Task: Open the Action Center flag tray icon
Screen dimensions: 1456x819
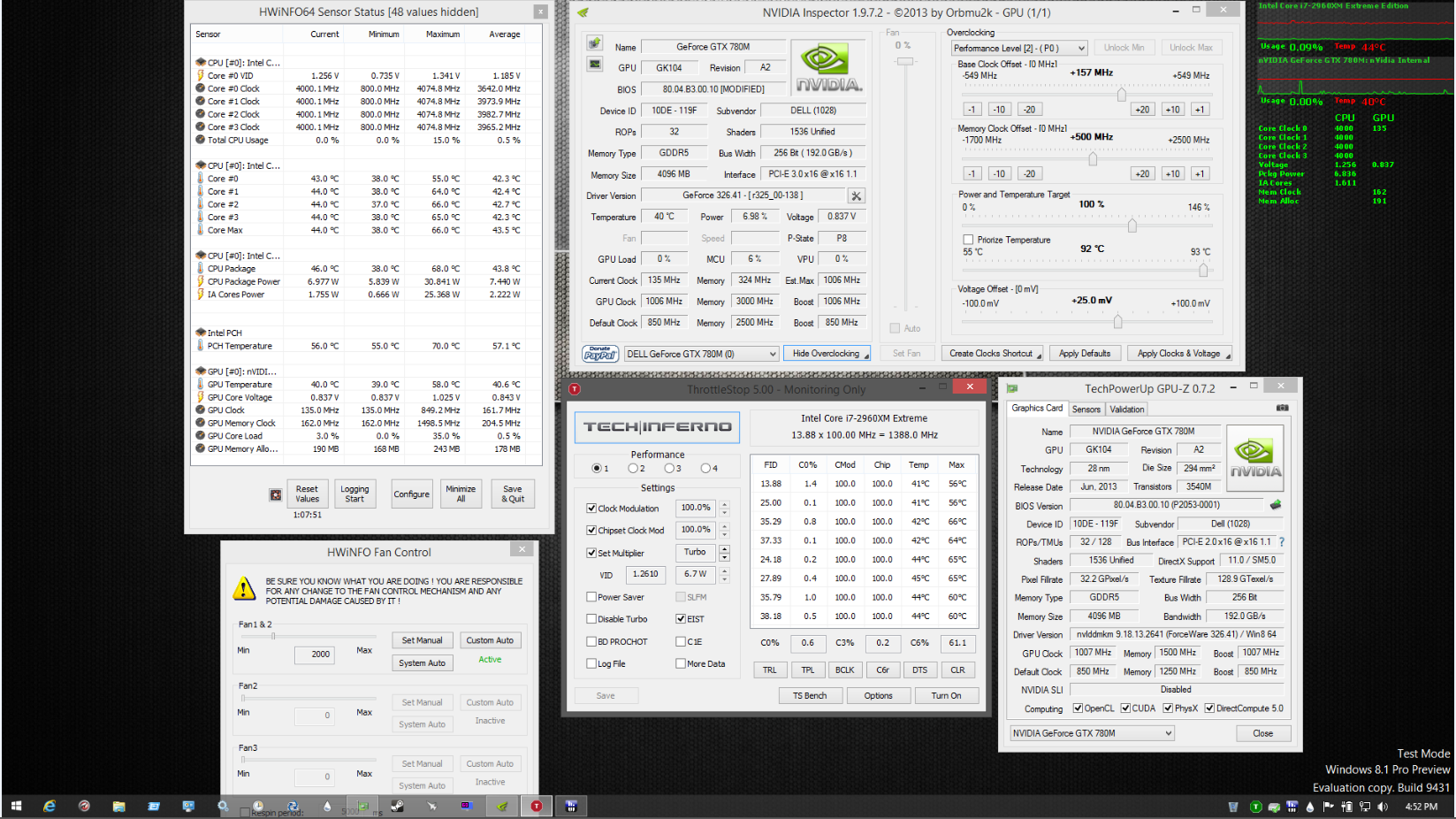Action: (x=1329, y=807)
